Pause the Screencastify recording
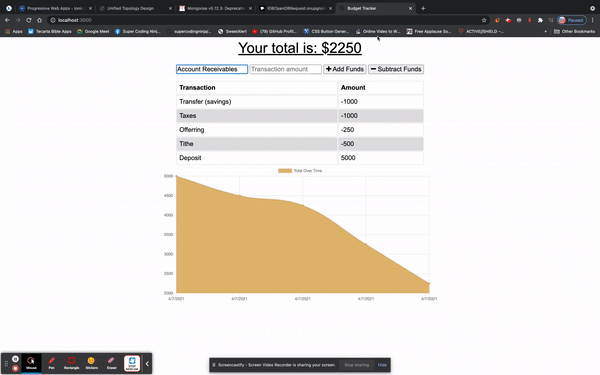Screen dimensions: 600x375 (x=15, y=359)
